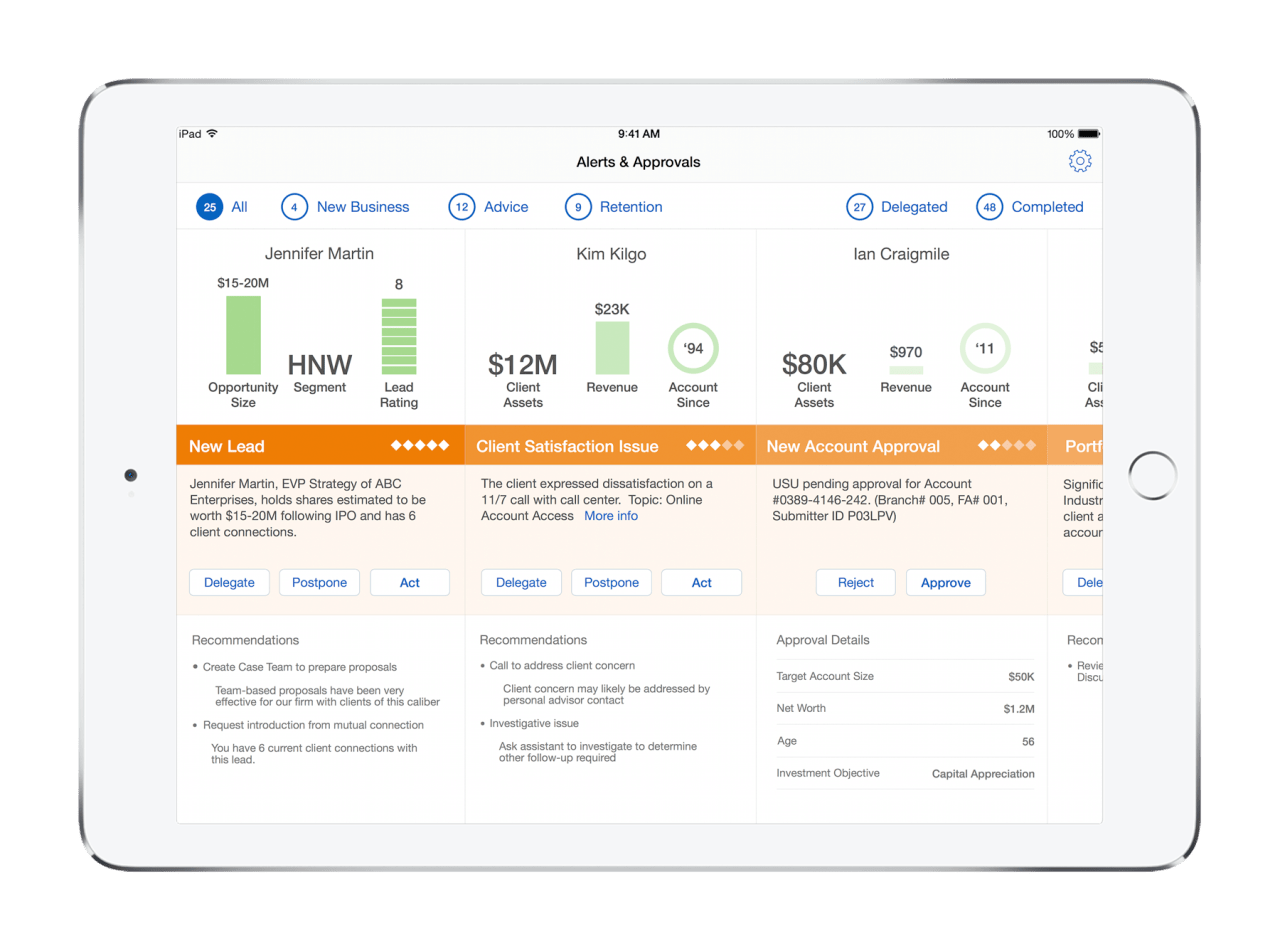Image resolution: width=1280 pixels, height=951 pixels.
Task: Click Act on the New Lead card
Action: [409, 583]
